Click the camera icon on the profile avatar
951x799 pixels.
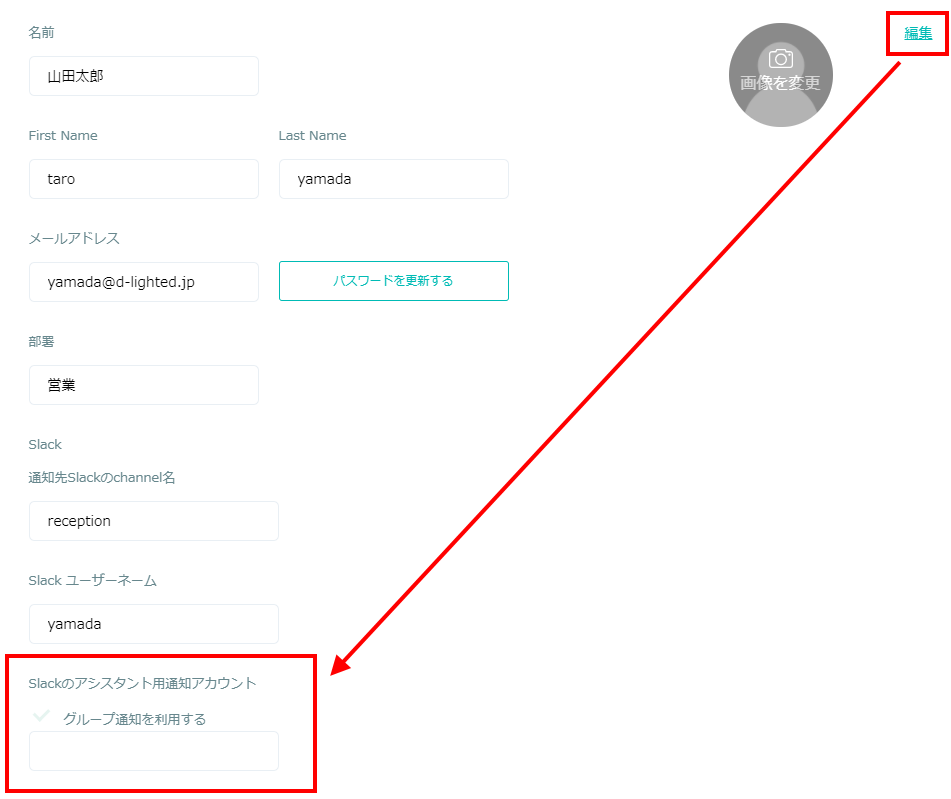781,59
